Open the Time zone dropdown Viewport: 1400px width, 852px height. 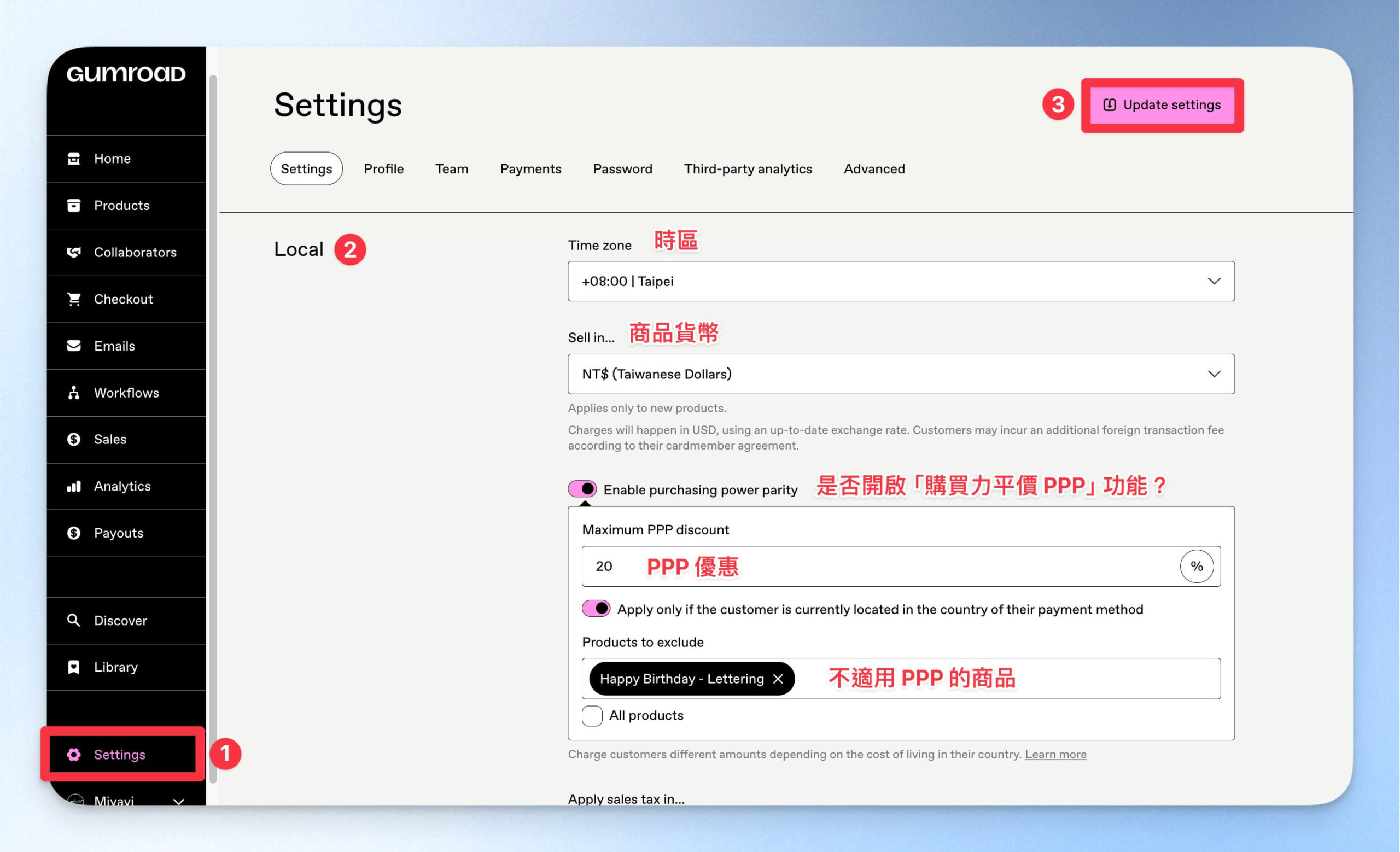point(901,281)
